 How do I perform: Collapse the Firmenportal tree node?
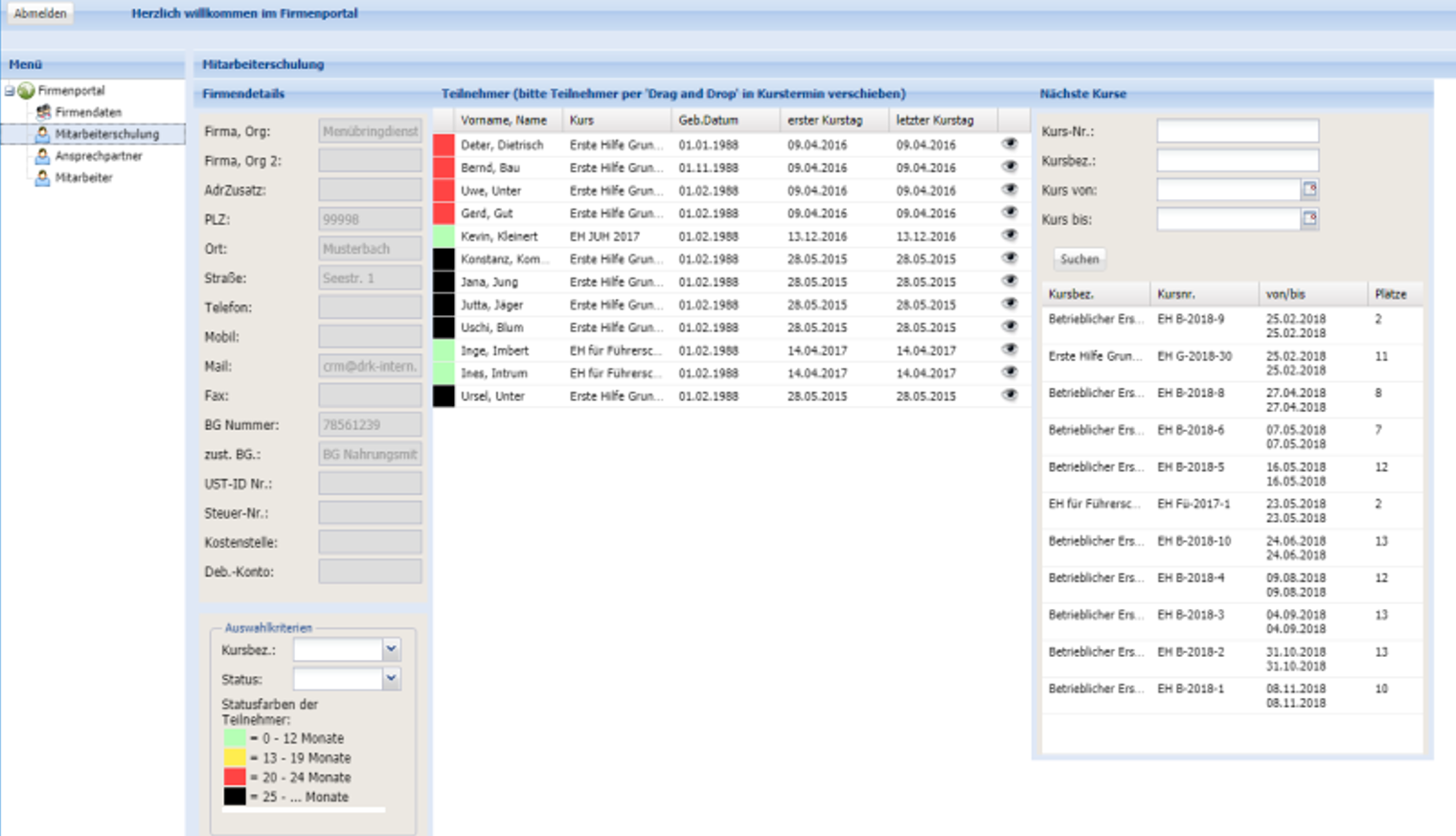coord(10,91)
